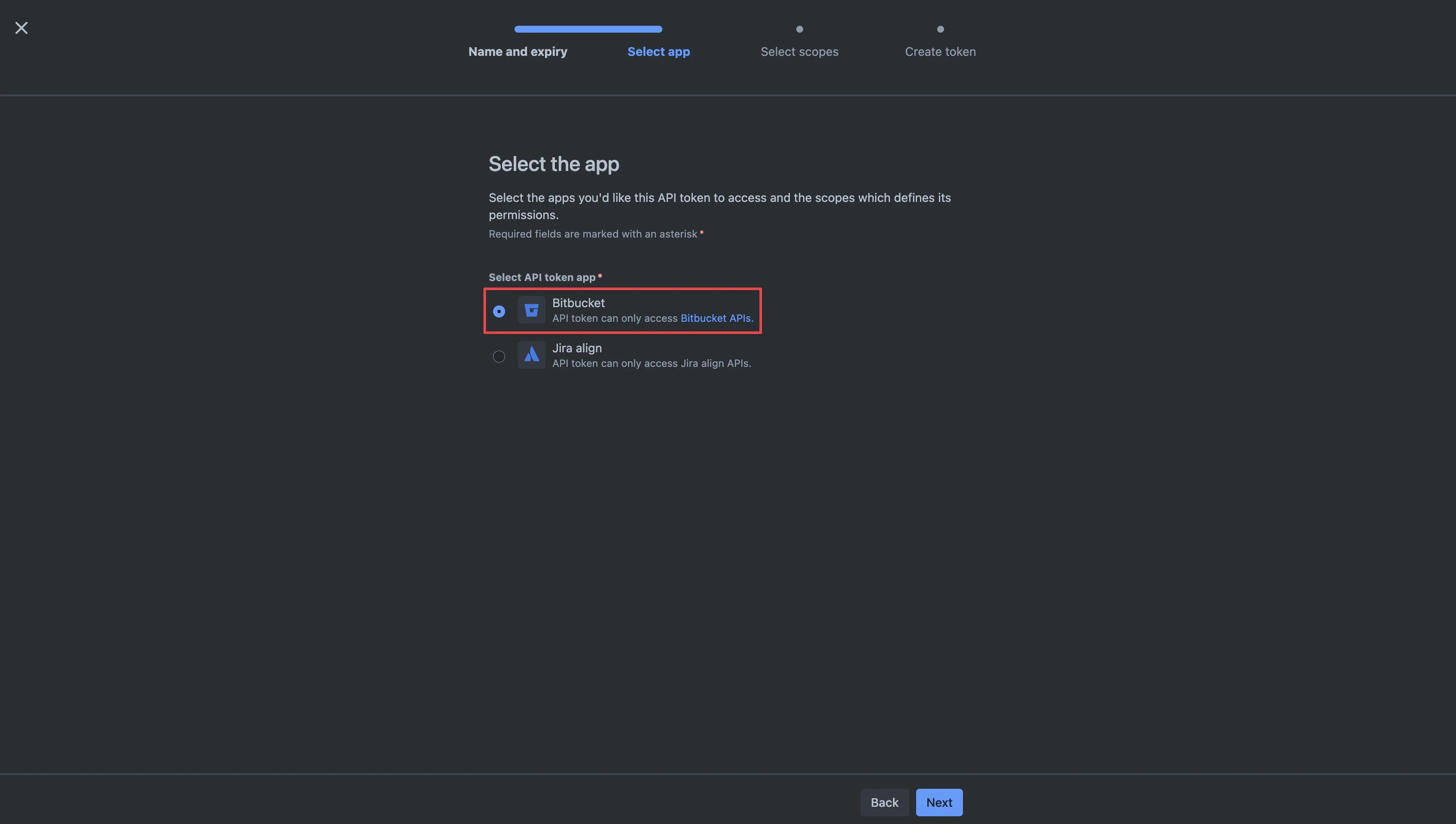The height and width of the screenshot is (824, 1456).
Task: Click the Select scopes step dot
Action: click(x=799, y=29)
